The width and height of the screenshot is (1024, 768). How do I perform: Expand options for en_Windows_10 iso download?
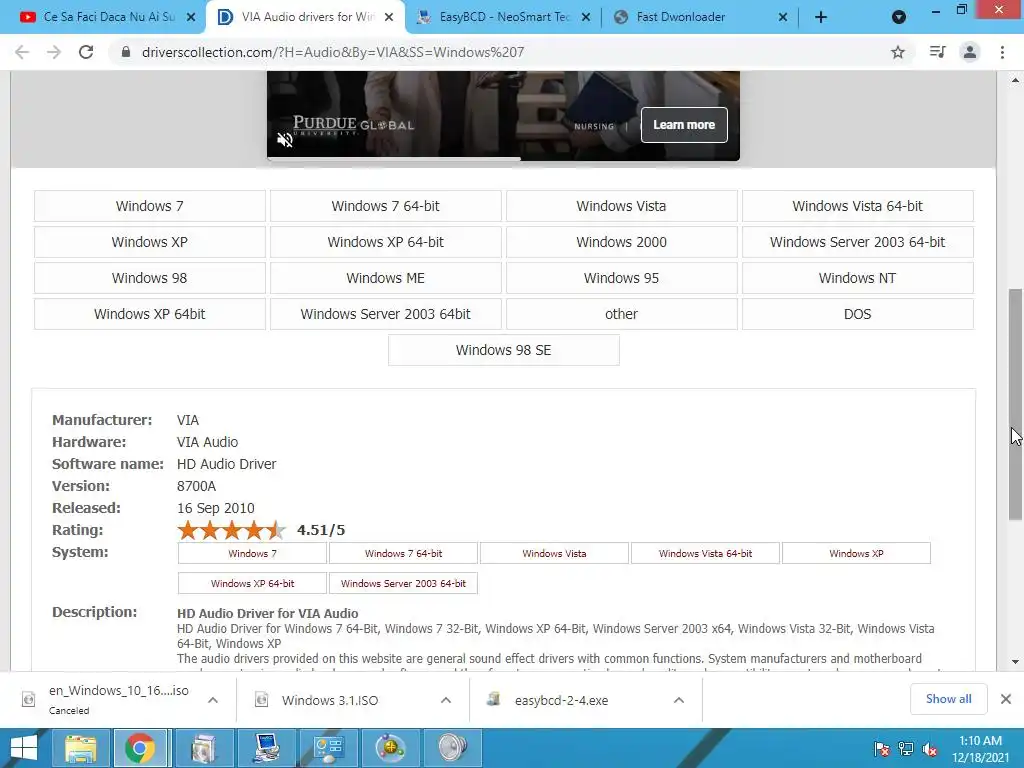point(213,699)
